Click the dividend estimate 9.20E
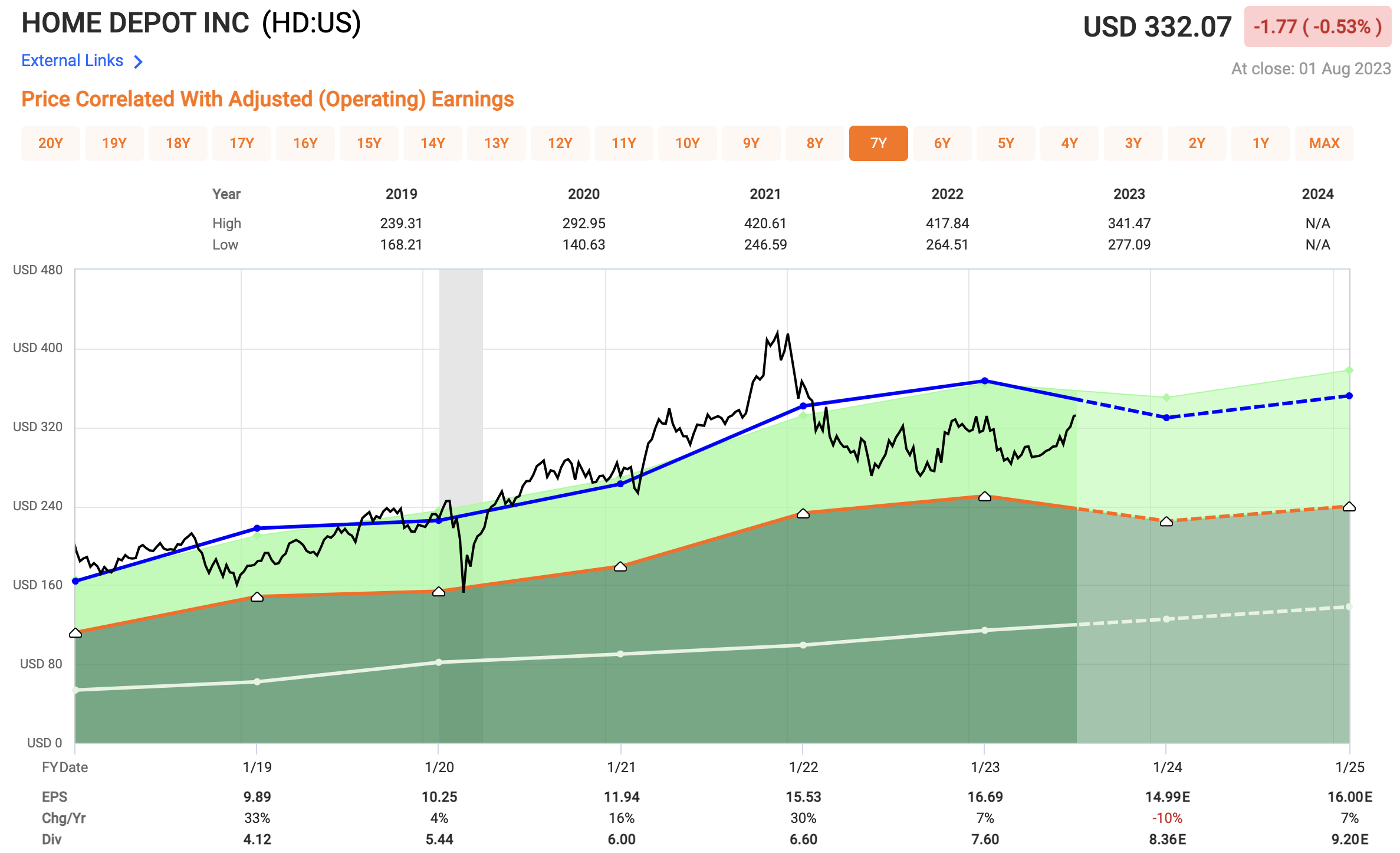 click(1350, 839)
